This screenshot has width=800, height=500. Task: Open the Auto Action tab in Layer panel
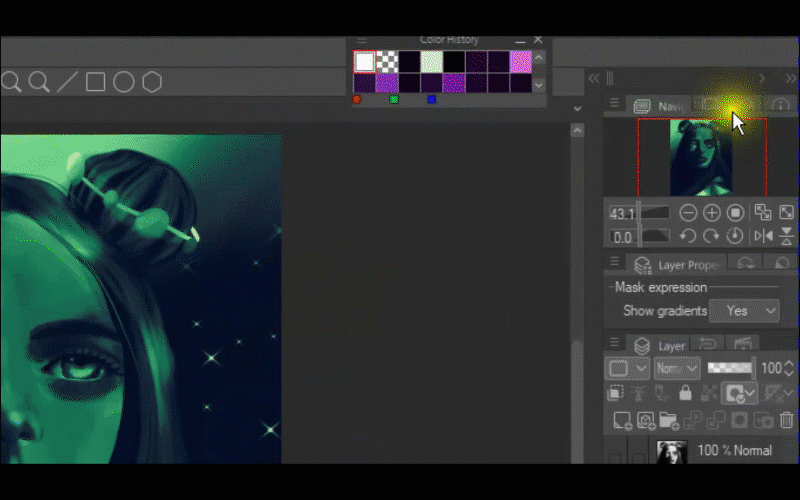point(743,344)
